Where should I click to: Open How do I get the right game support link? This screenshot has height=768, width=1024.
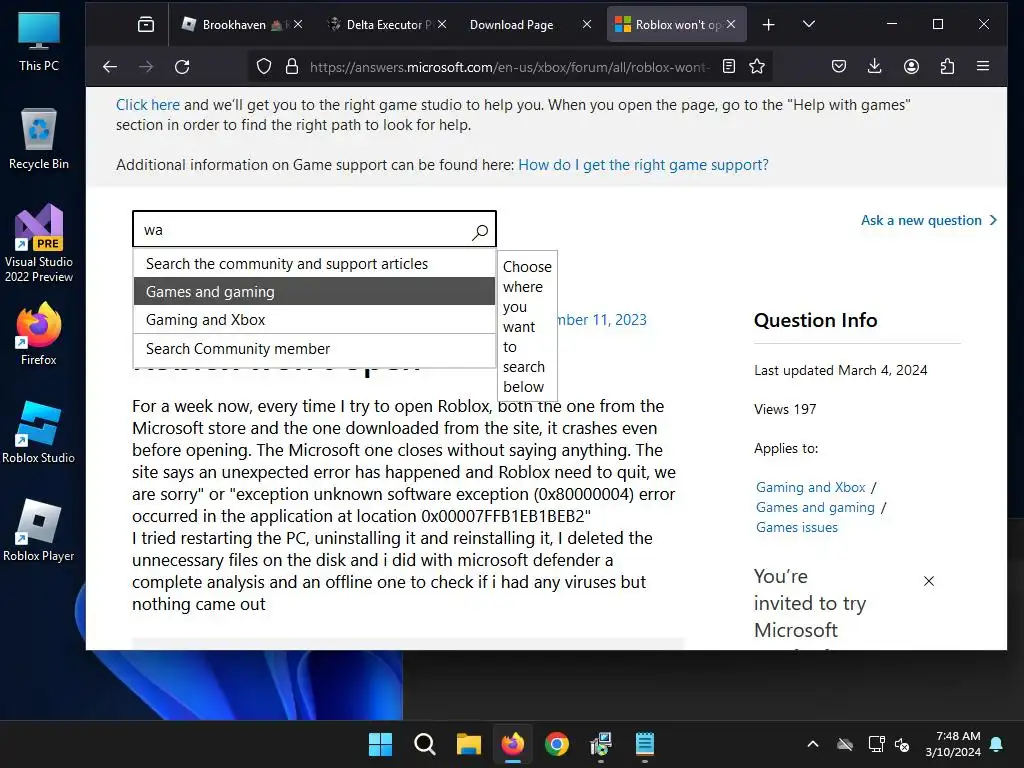[x=643, y=165]
